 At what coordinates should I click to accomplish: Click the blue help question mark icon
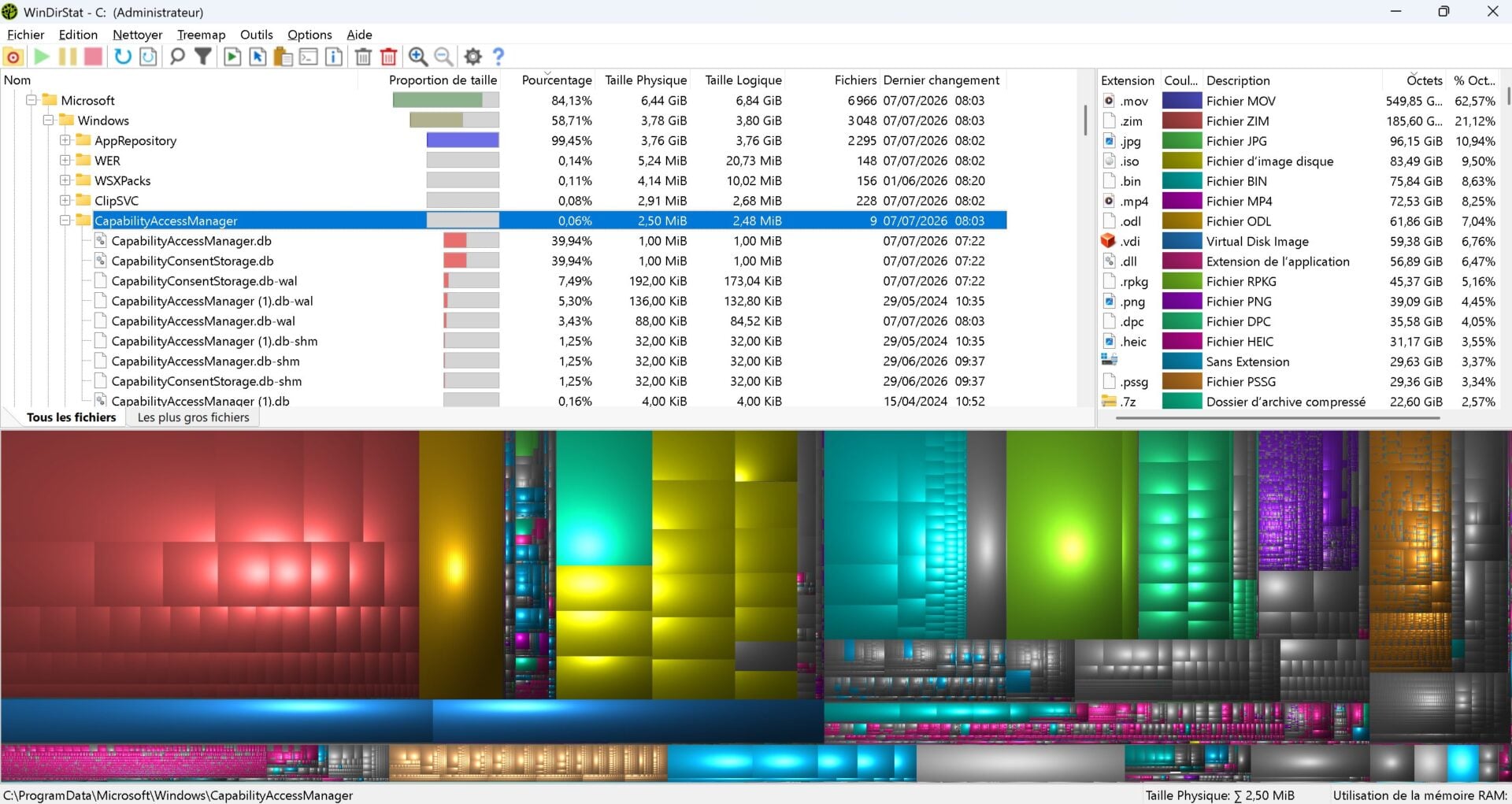pyautogui.click(x=498, y=57)
